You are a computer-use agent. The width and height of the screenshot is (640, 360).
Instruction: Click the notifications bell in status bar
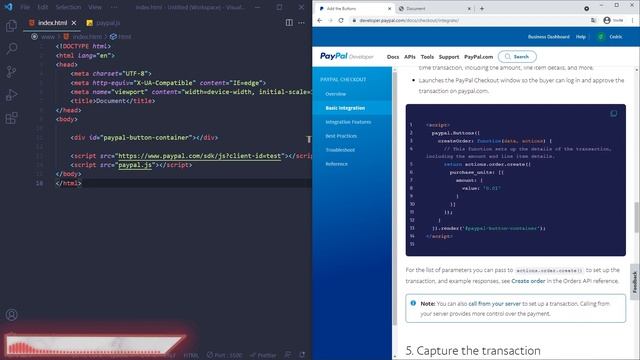[x=302, y=355]
